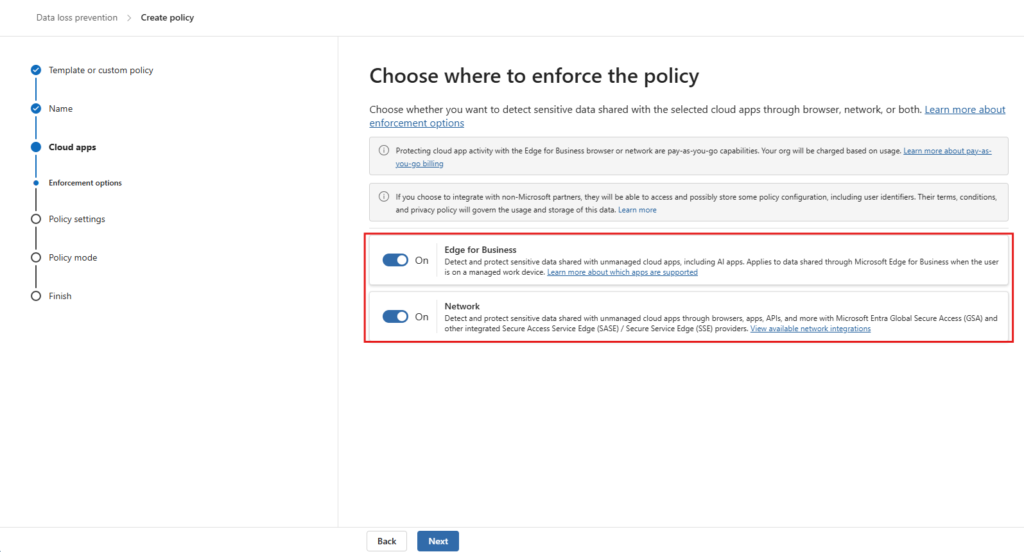Click the Cloud apps step circle icon

36,147
